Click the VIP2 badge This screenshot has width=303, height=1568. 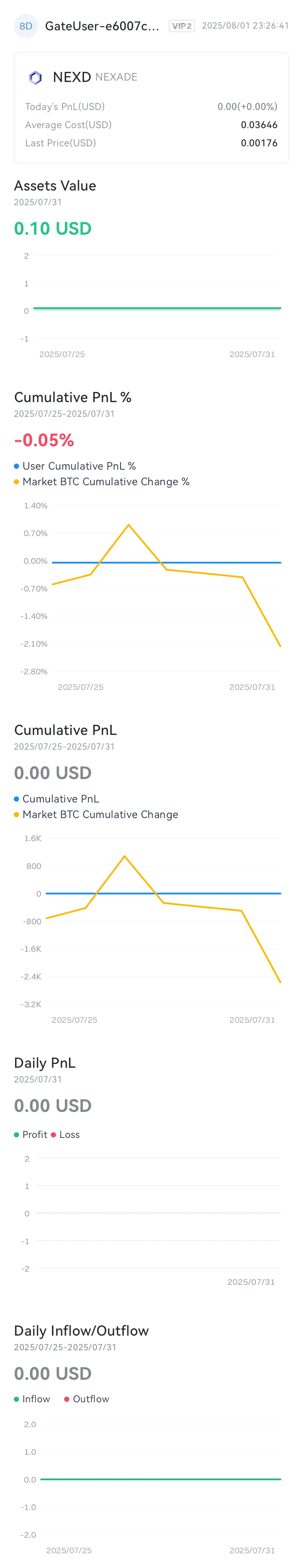coord(182,26)
